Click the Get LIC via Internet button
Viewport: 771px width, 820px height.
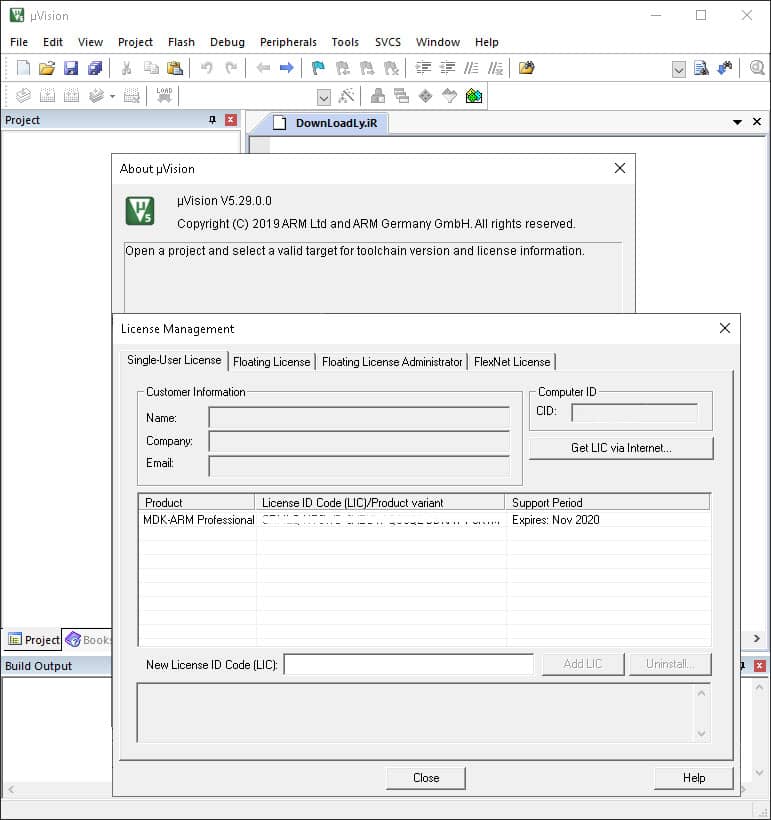coord(621,448)
